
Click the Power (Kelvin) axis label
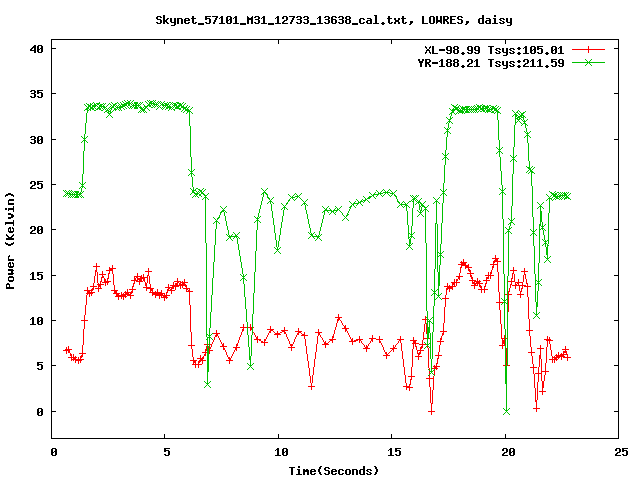[x=10, y=241]
